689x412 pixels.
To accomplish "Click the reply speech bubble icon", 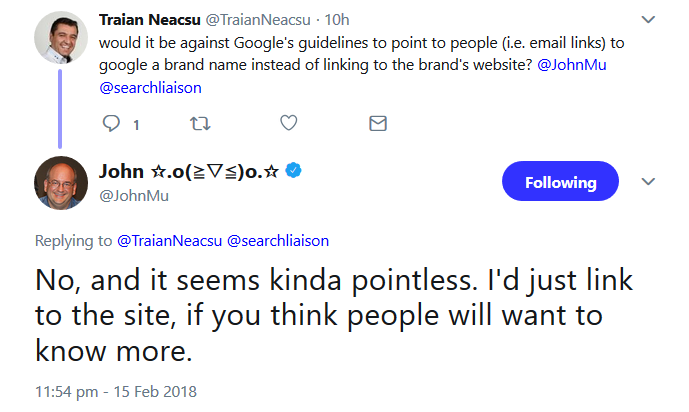I will [112, 124].
